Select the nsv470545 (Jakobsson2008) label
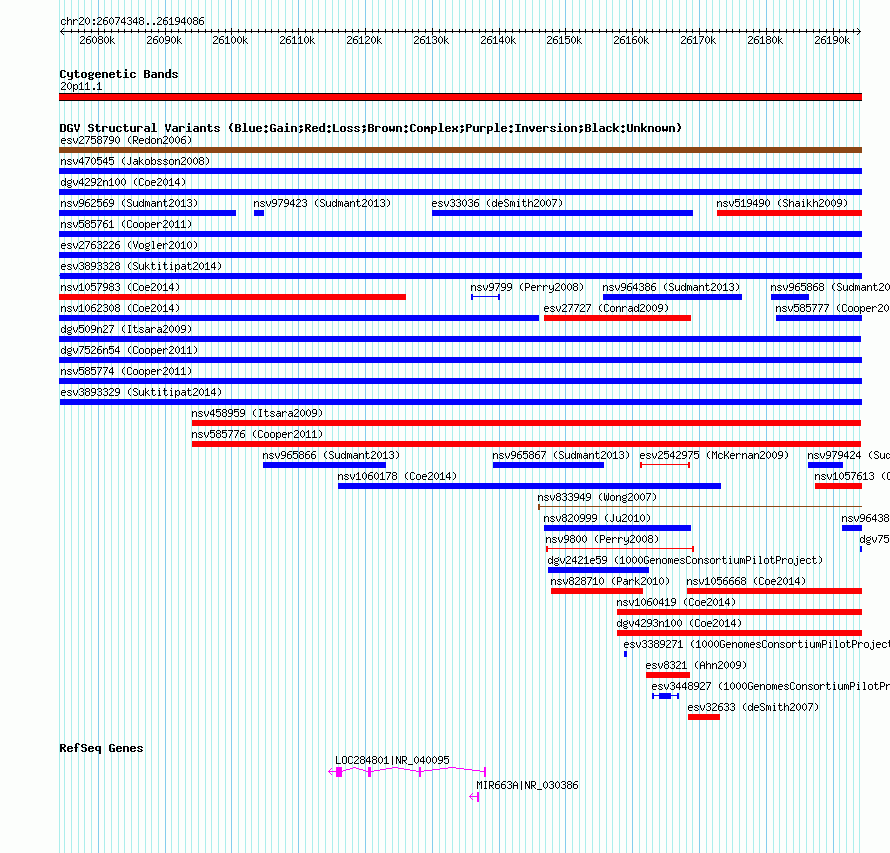Screen dimensions: 890x853 pyautogui.click(x=135, y=161)
